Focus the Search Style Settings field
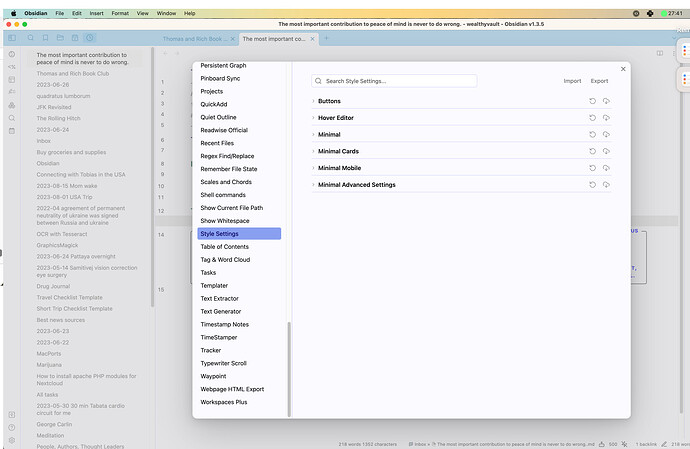This screenshot has height=449, width=690. (x=394, y=81)
